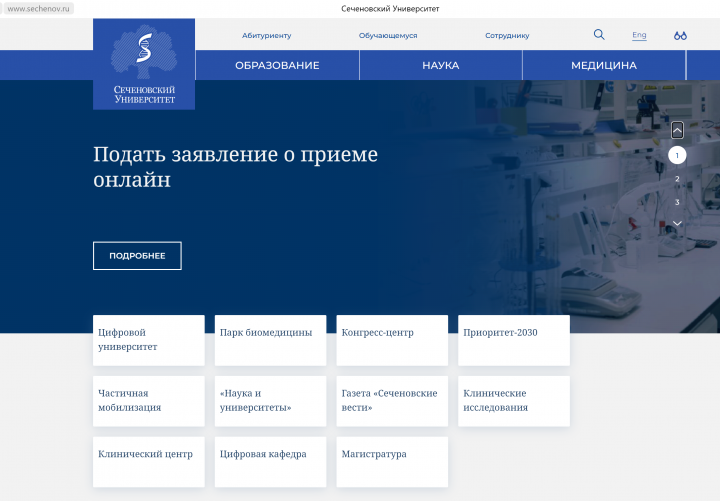
Task: Open the Абитуриенту link
Action: (x=266, y=35)
